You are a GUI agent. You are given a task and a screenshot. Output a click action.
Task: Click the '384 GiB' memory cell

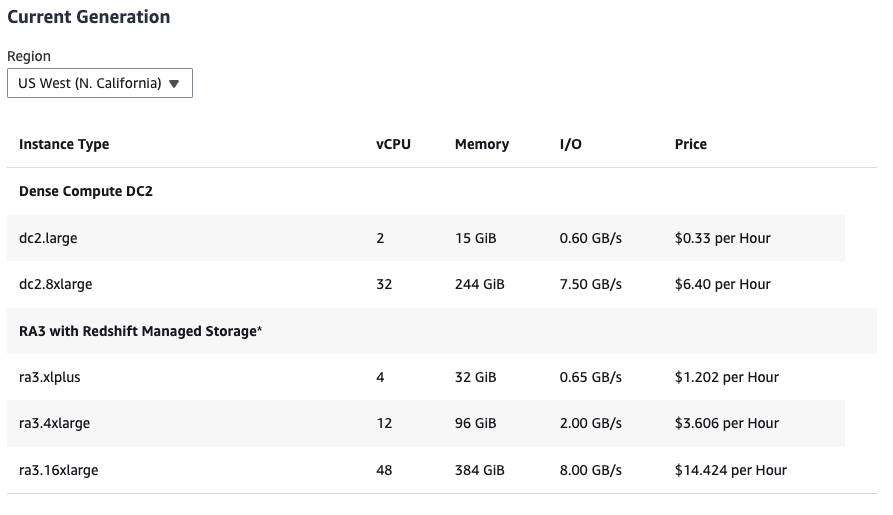click(480, 470)
